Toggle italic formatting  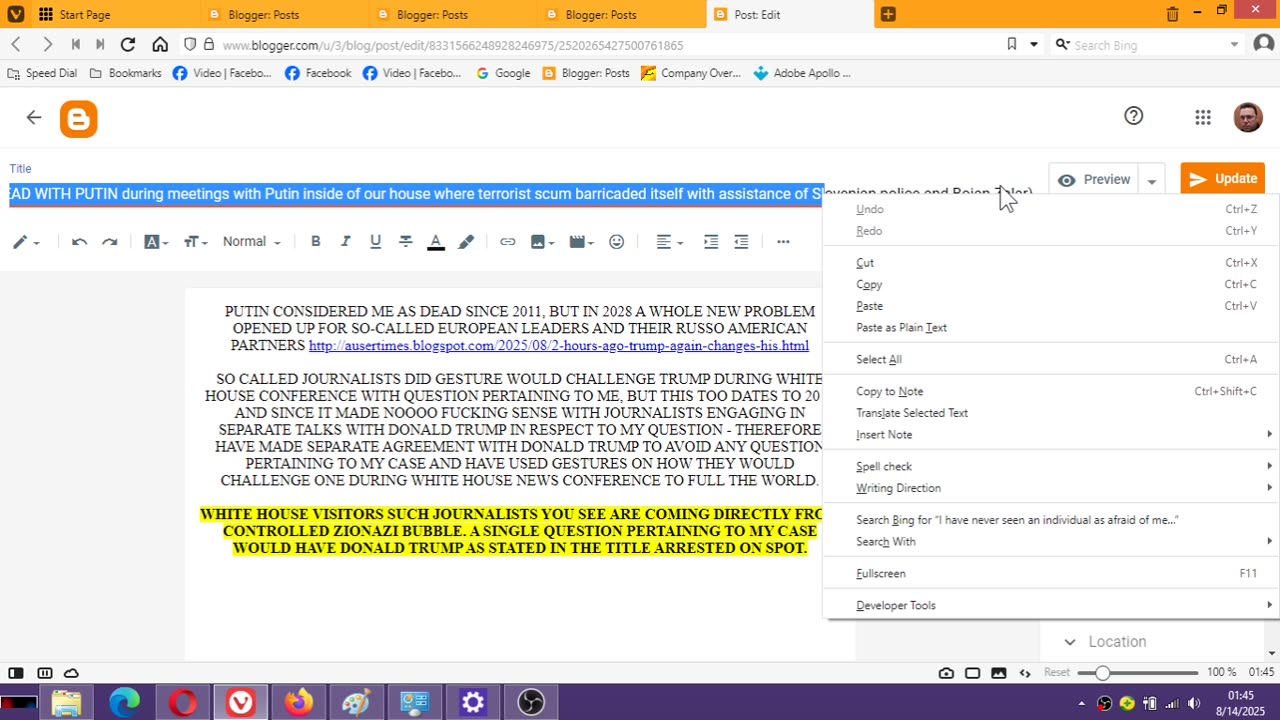pos(345,242)
